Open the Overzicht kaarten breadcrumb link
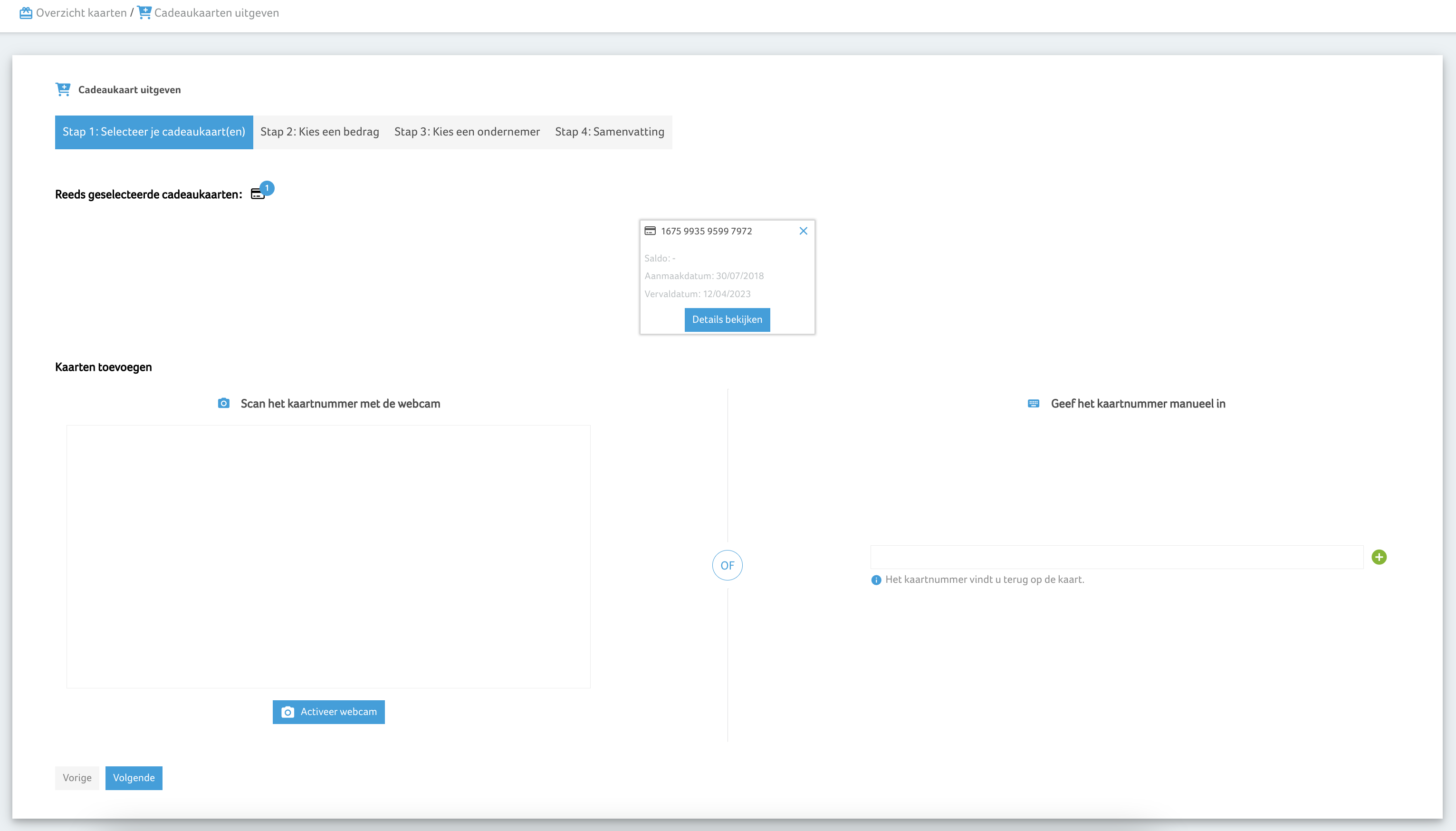This screenshot has height=831, width=1456. tap(81, 12)
